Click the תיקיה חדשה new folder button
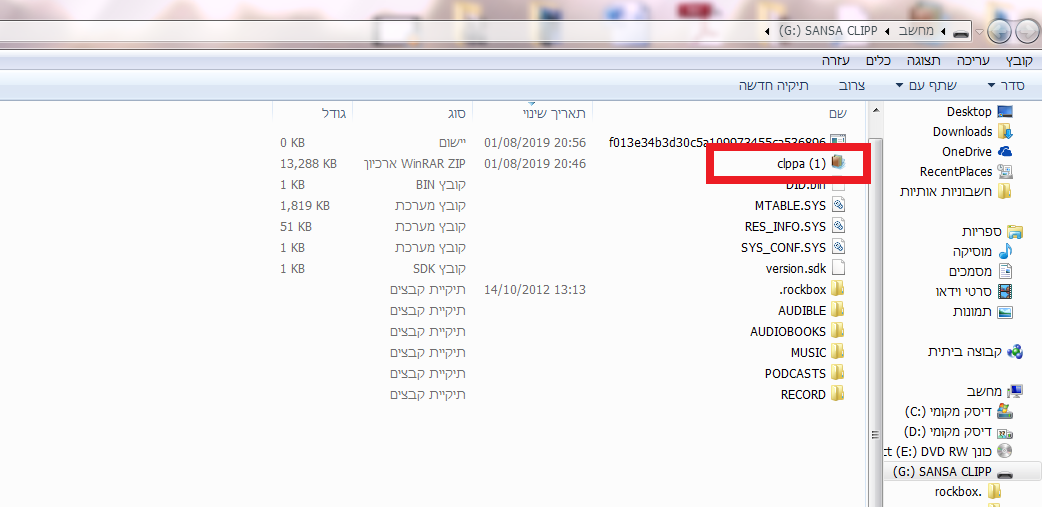The width and height of the screenshot is (1042, 507). pos(774,85)
